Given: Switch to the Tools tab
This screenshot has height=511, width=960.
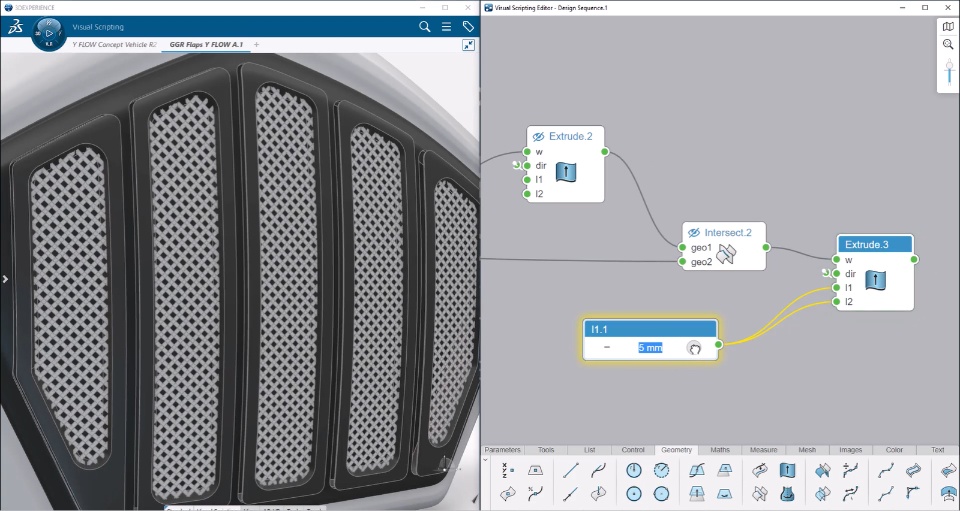Looking at the screenshot, I should point(546,450).
